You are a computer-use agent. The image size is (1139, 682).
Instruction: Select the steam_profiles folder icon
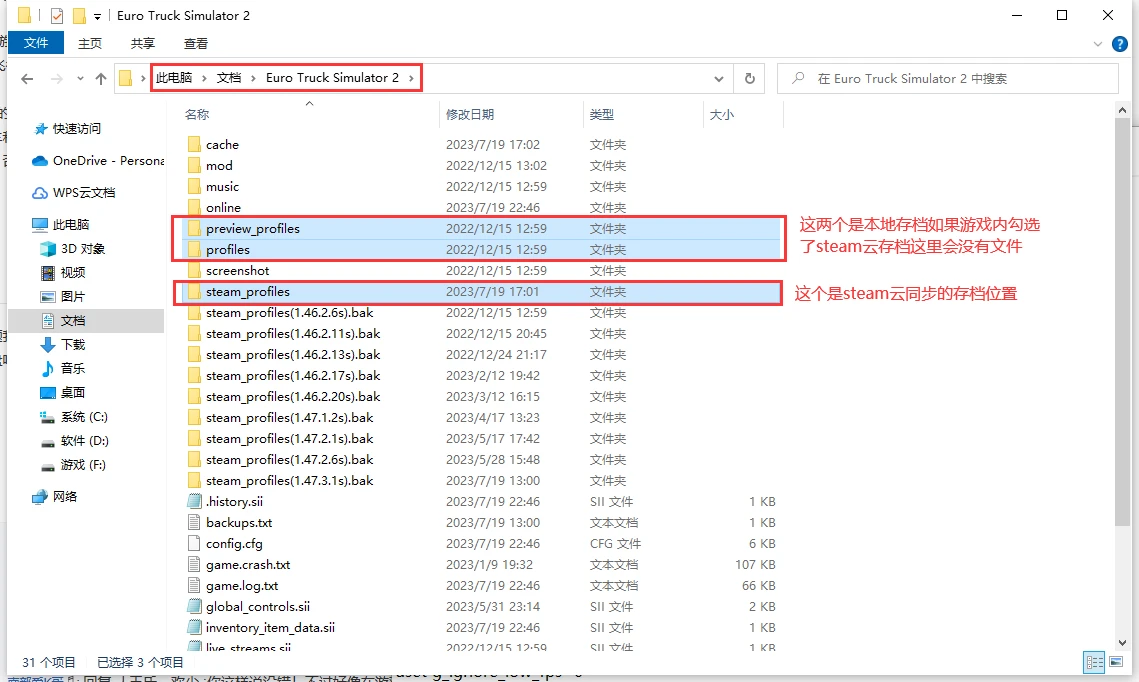pos(194,291)
